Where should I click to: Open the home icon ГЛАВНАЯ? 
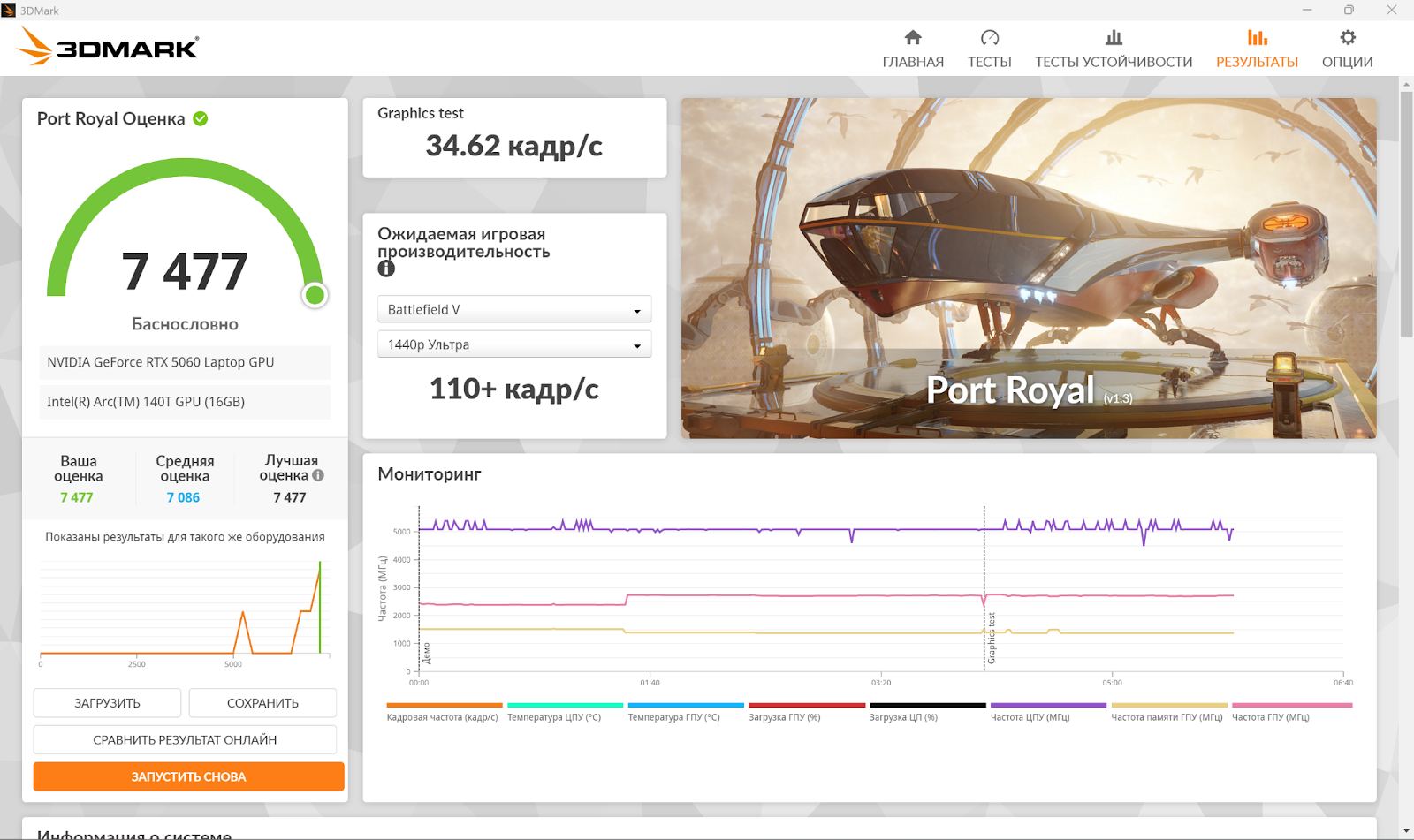pyautogui.click(x=913, y=37)
